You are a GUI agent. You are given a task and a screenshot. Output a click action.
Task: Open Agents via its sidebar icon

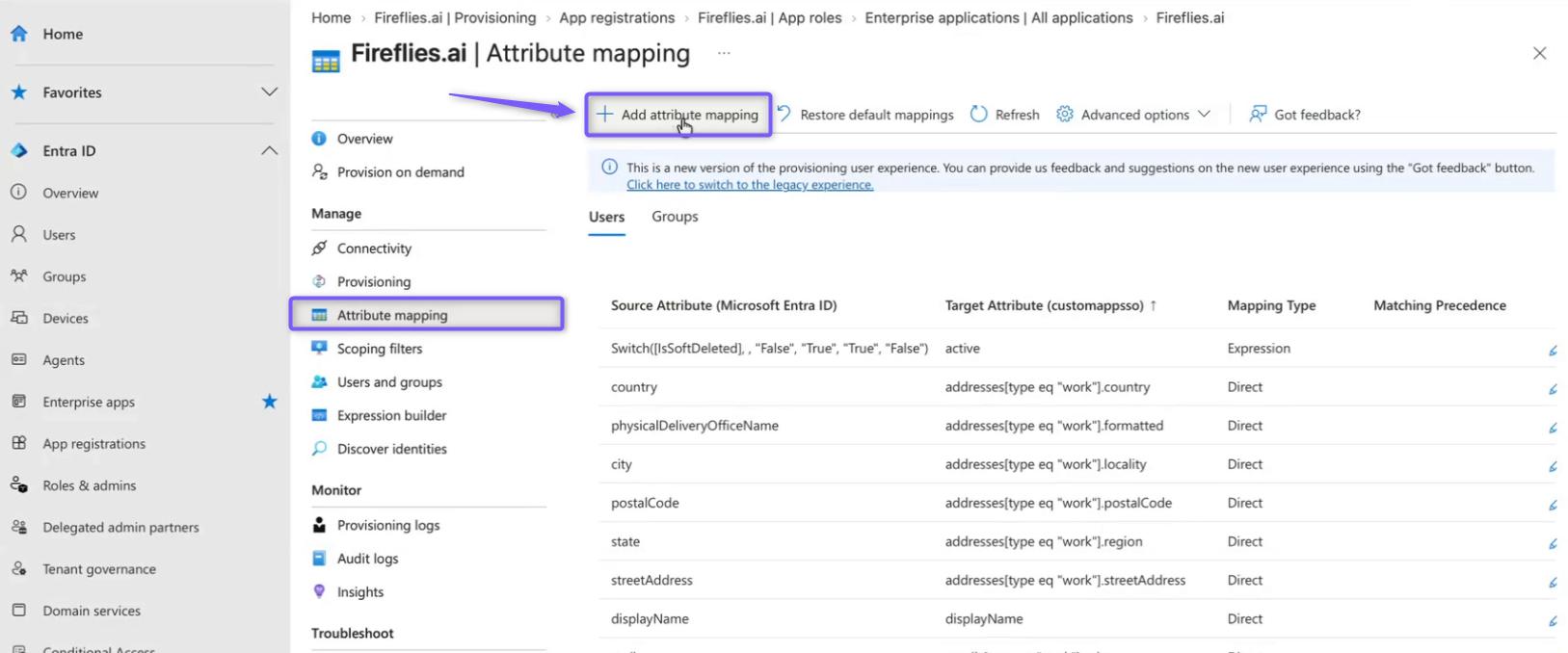(18, 359)
